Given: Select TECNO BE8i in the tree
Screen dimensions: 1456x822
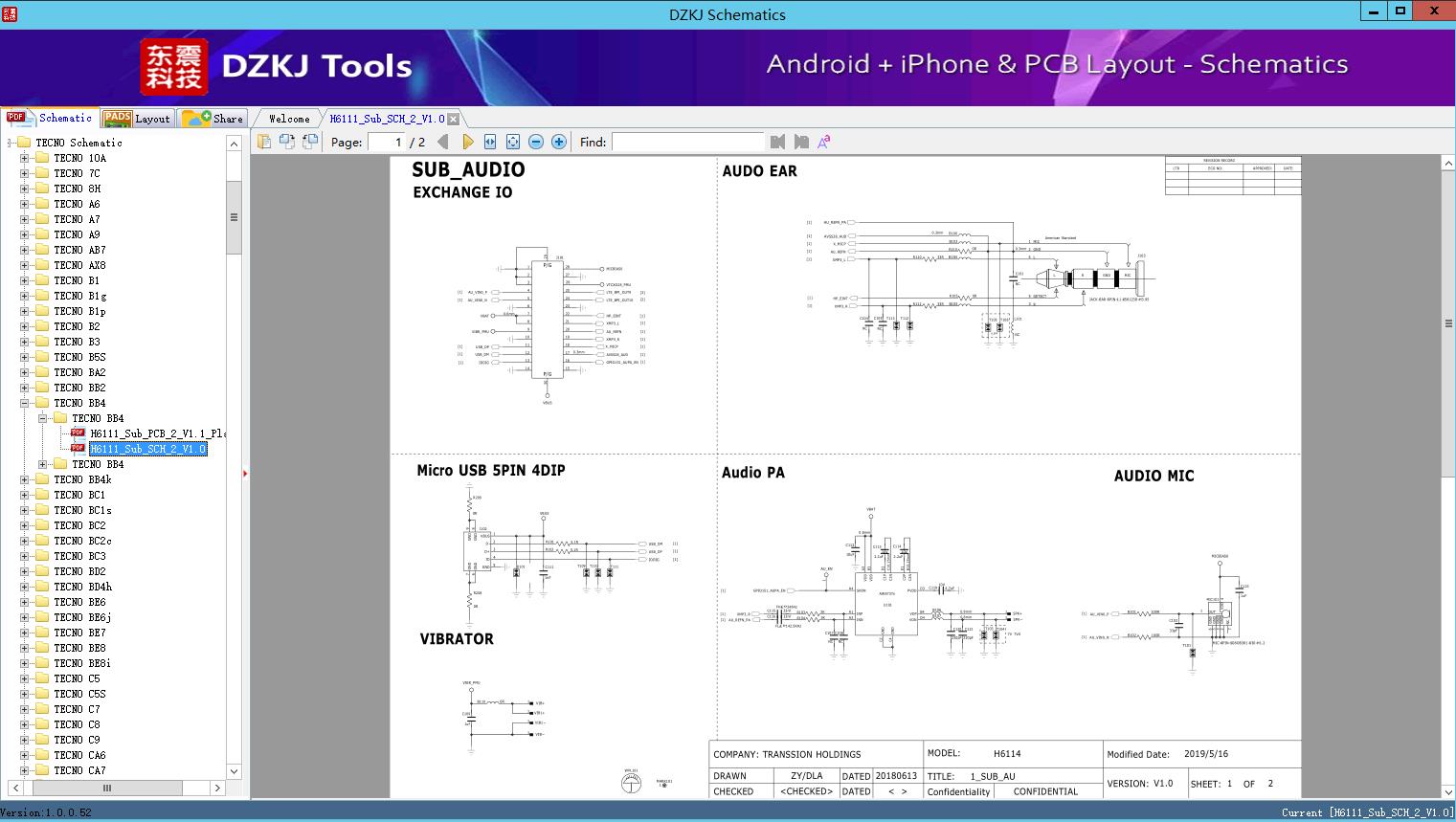Looking at the screenshot, I should point(82,663).
